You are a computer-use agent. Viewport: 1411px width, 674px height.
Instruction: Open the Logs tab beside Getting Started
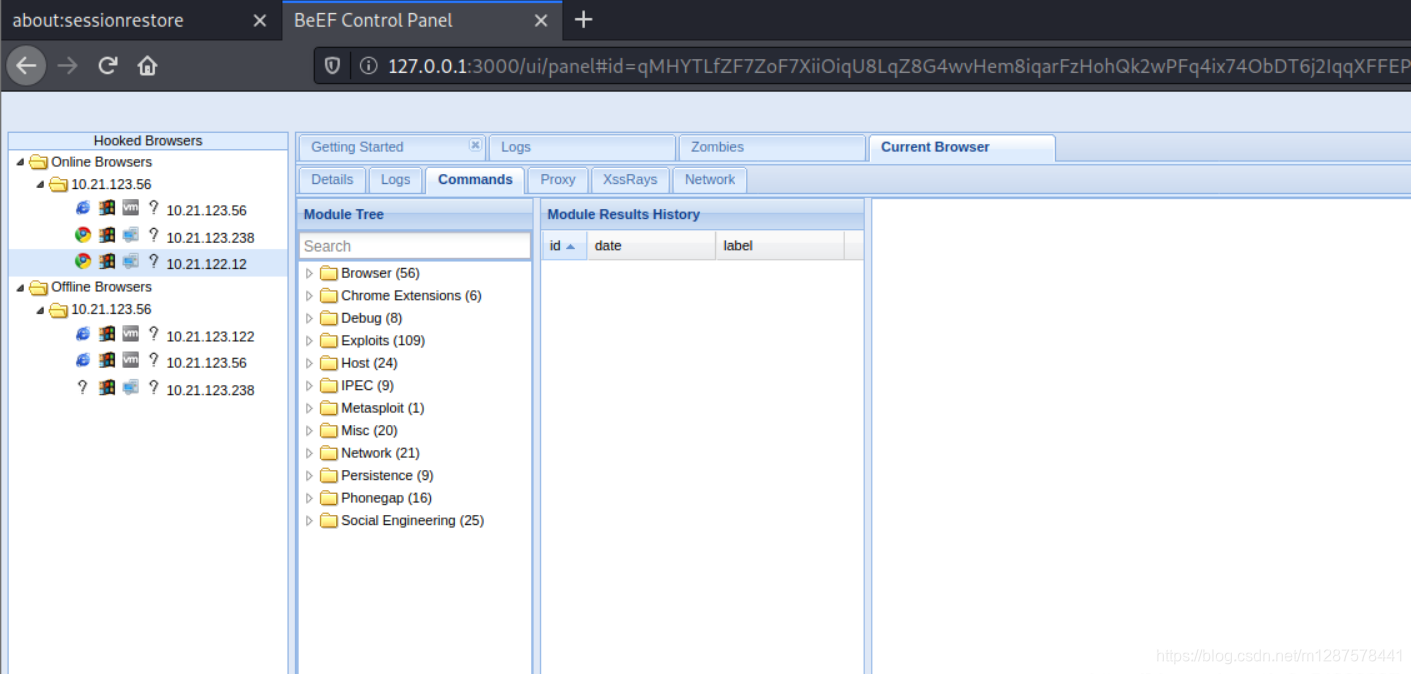[582, 147]
